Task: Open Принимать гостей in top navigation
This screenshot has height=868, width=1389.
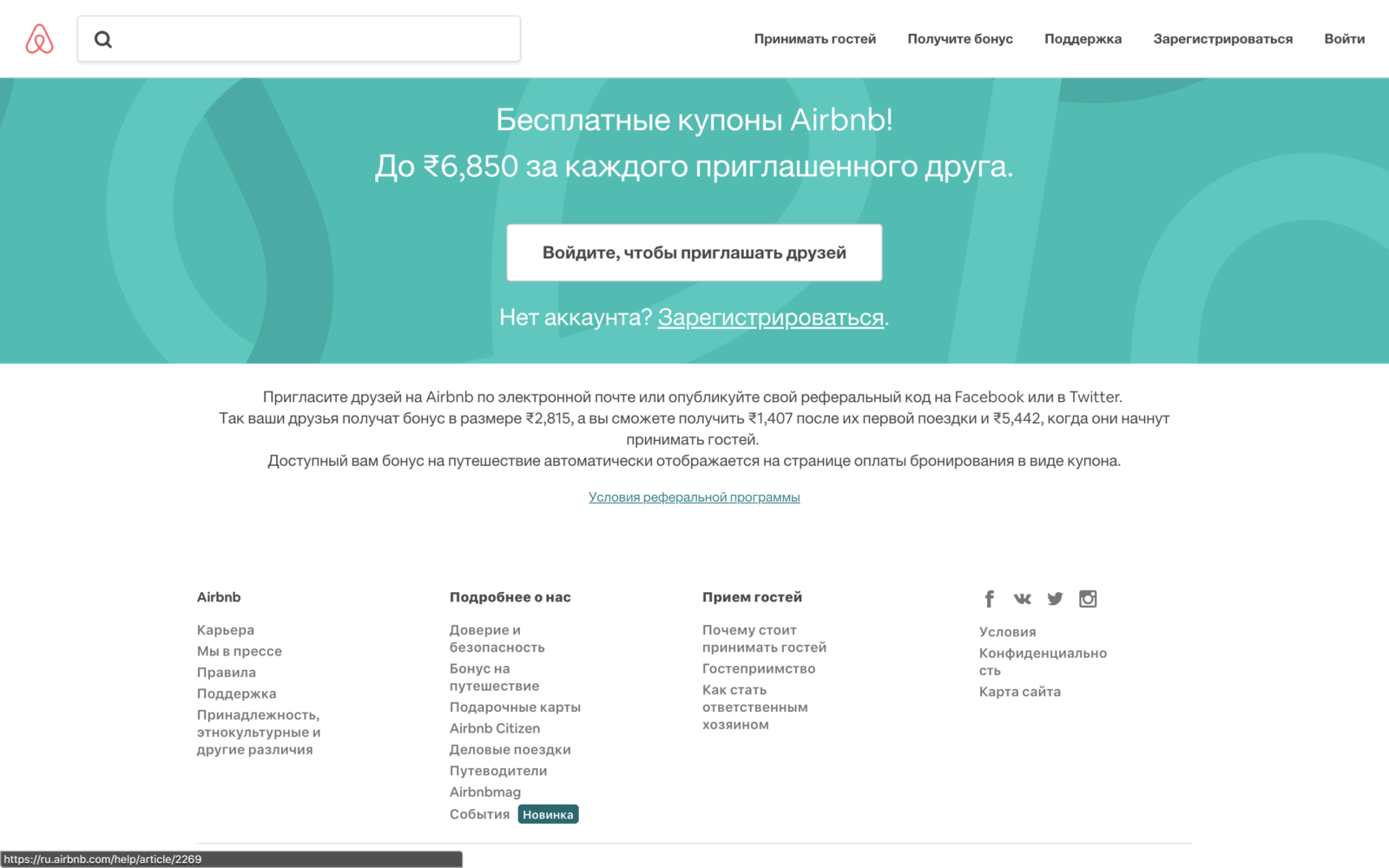Action: click(x=815, y=39)
